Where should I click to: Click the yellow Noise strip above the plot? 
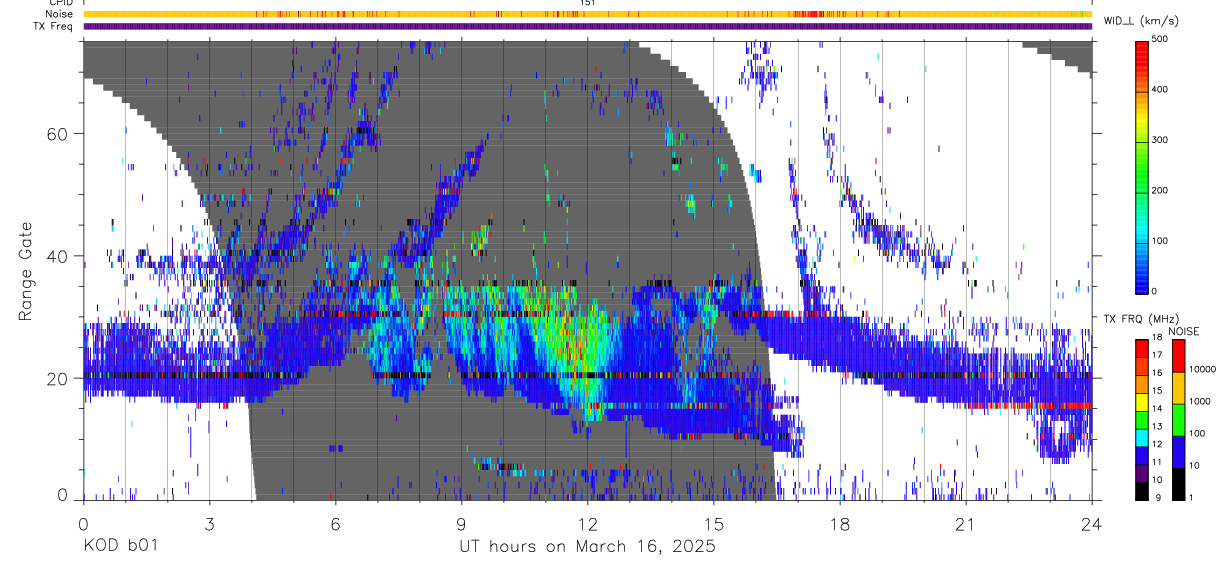587,14
